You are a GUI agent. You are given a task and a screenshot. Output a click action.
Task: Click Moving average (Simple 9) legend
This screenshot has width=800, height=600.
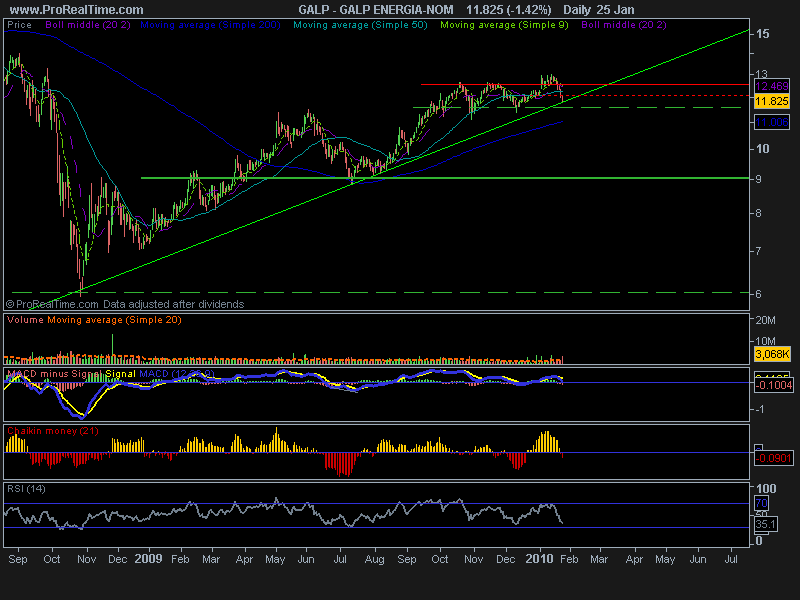(504, 25)
